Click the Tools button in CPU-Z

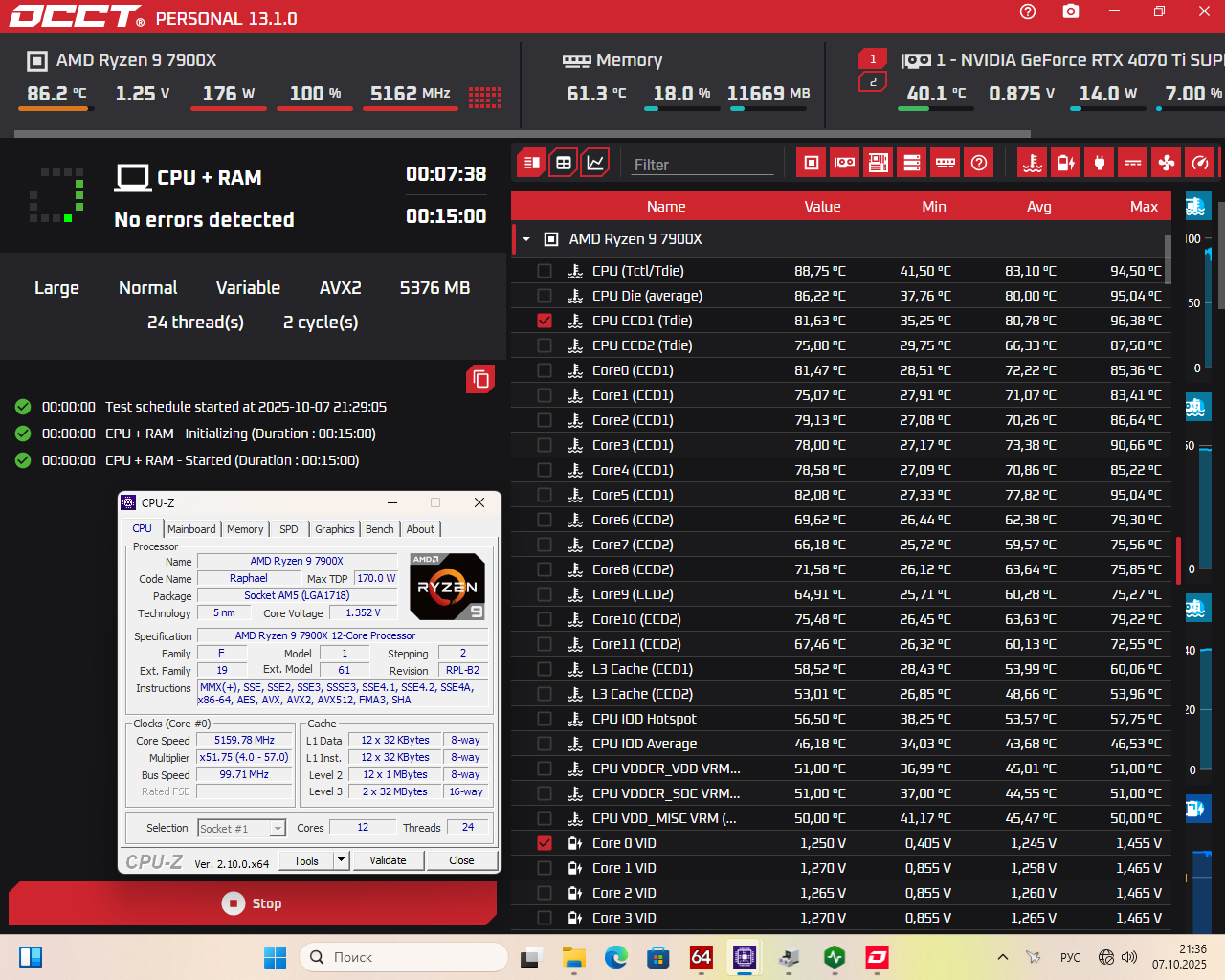306,860
